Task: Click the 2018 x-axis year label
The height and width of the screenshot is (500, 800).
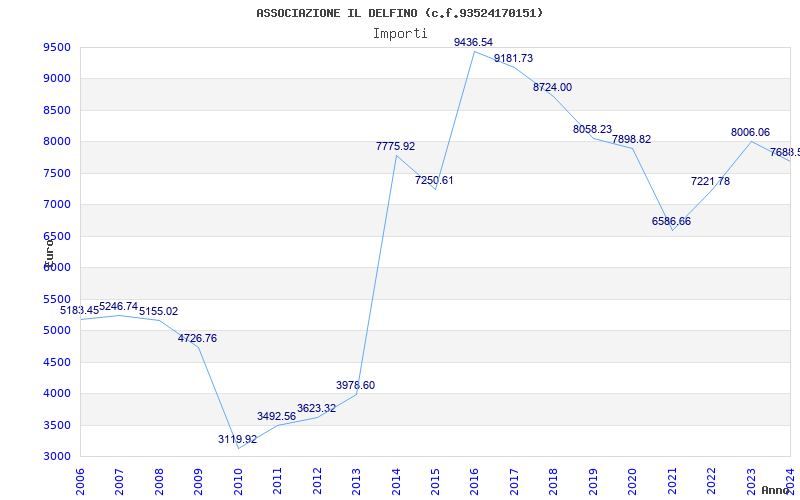Action: (554, 482)
